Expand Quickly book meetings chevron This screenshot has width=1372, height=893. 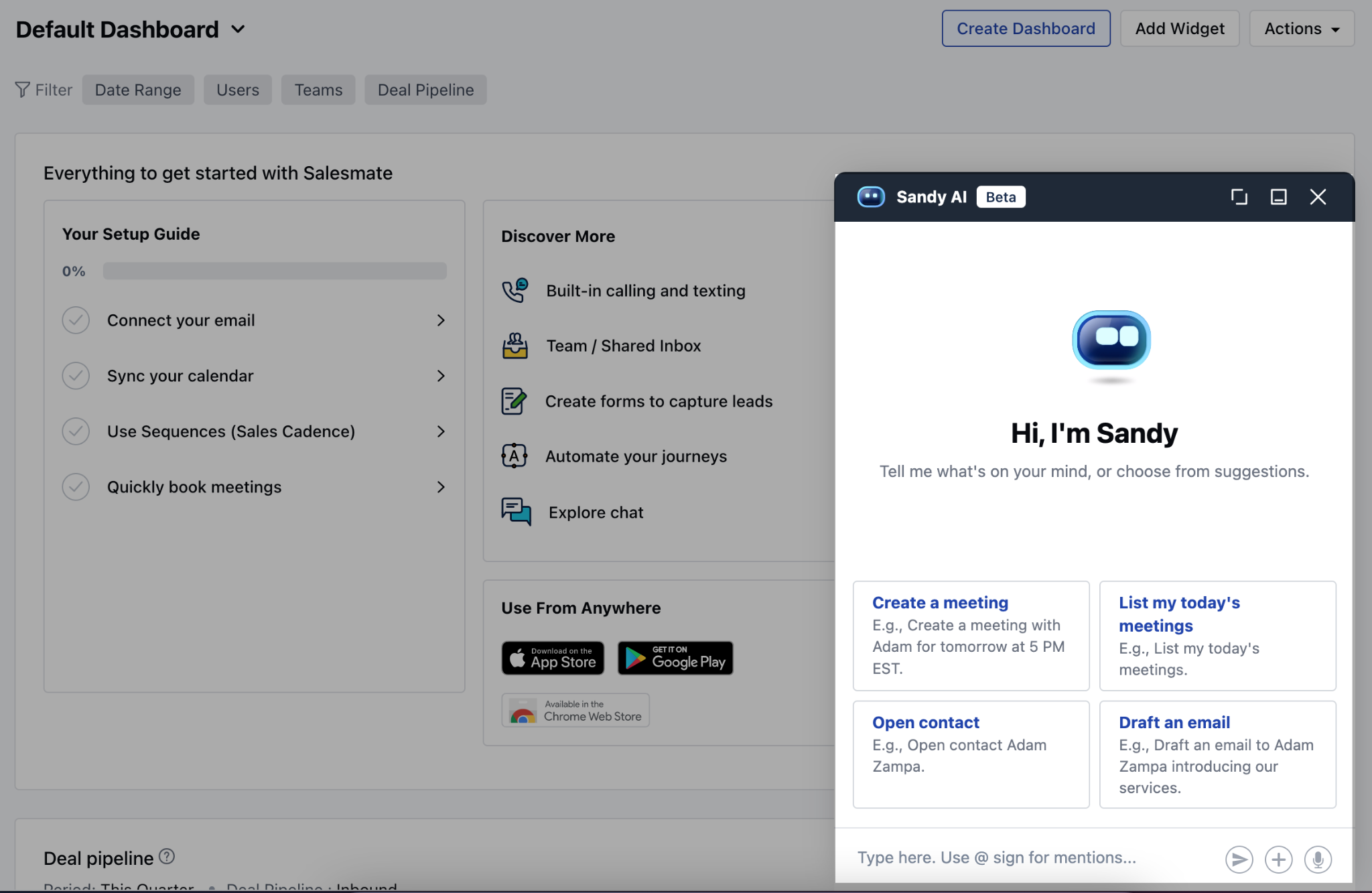(441, 487)
